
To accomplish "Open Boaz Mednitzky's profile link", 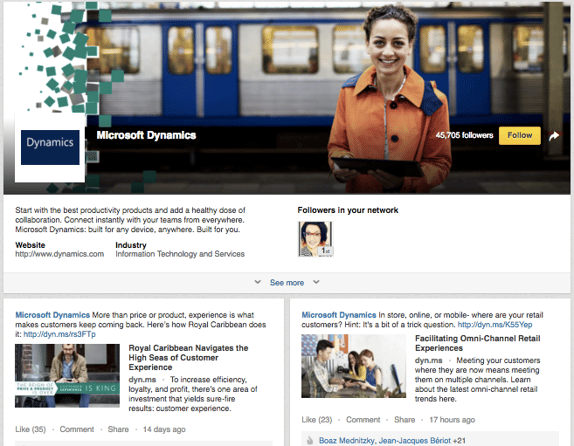I will [x=346, y=441].
